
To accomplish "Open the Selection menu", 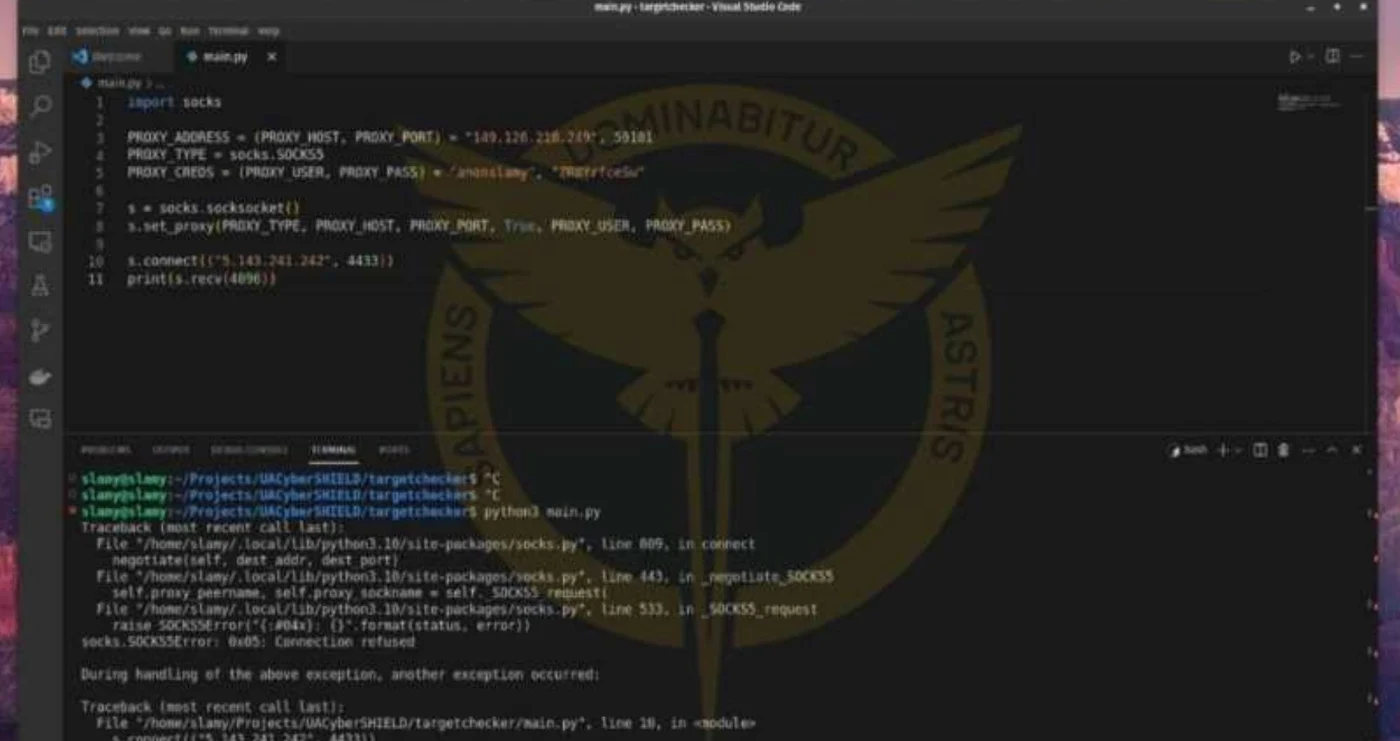I will pos(97,31).
